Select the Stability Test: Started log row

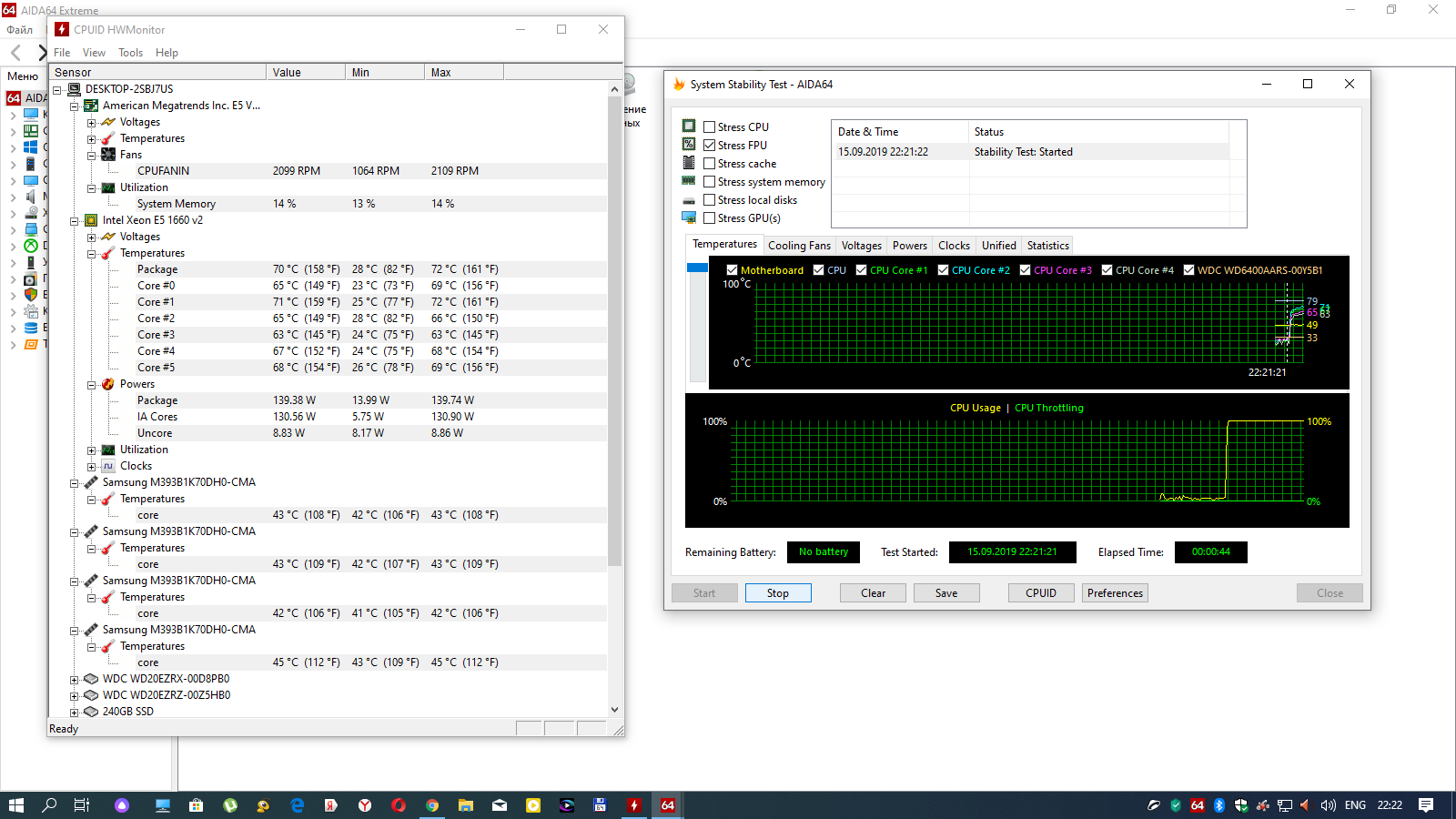click(x=1033, y=152)
